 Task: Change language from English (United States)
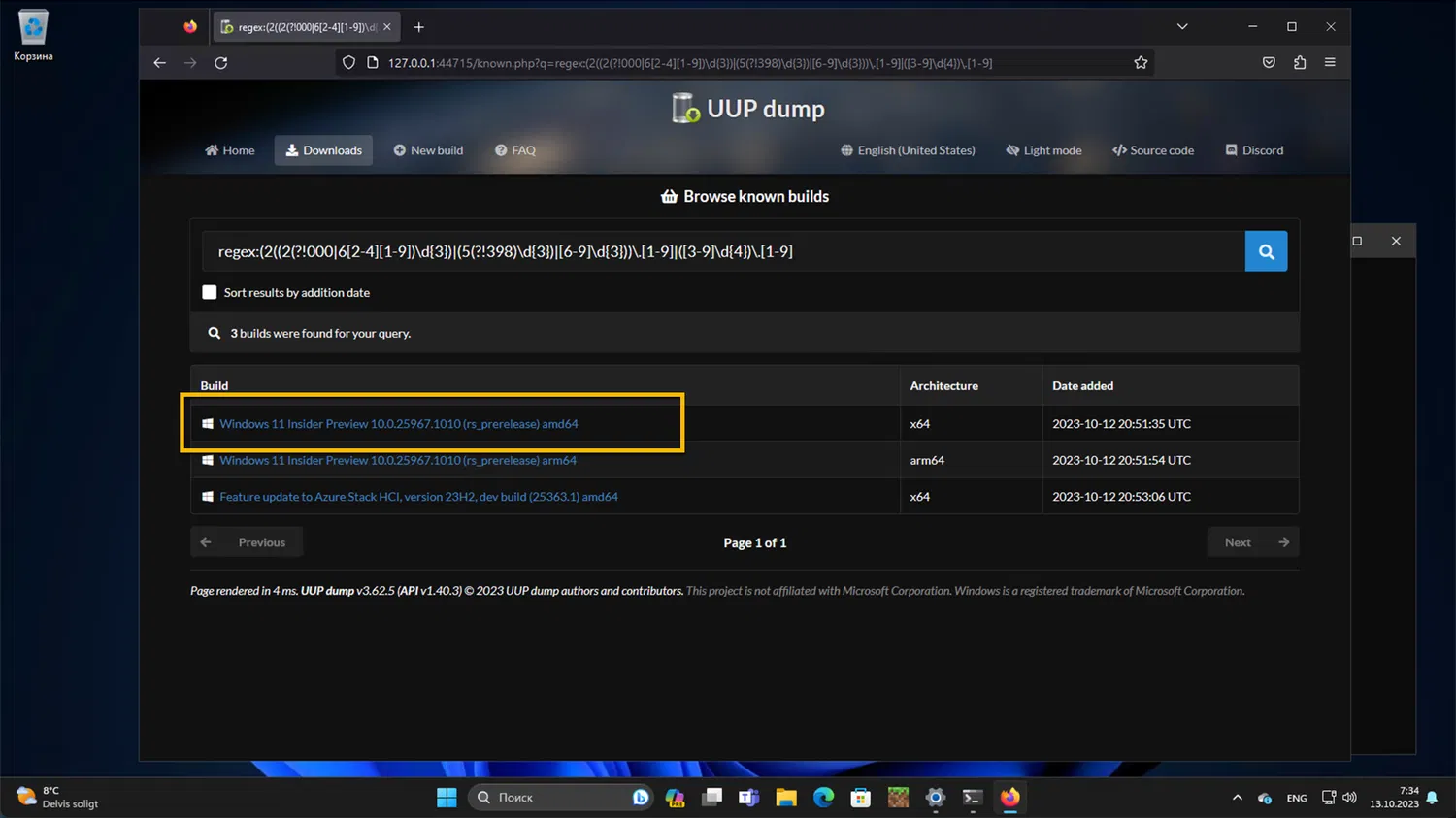(908, 150)
